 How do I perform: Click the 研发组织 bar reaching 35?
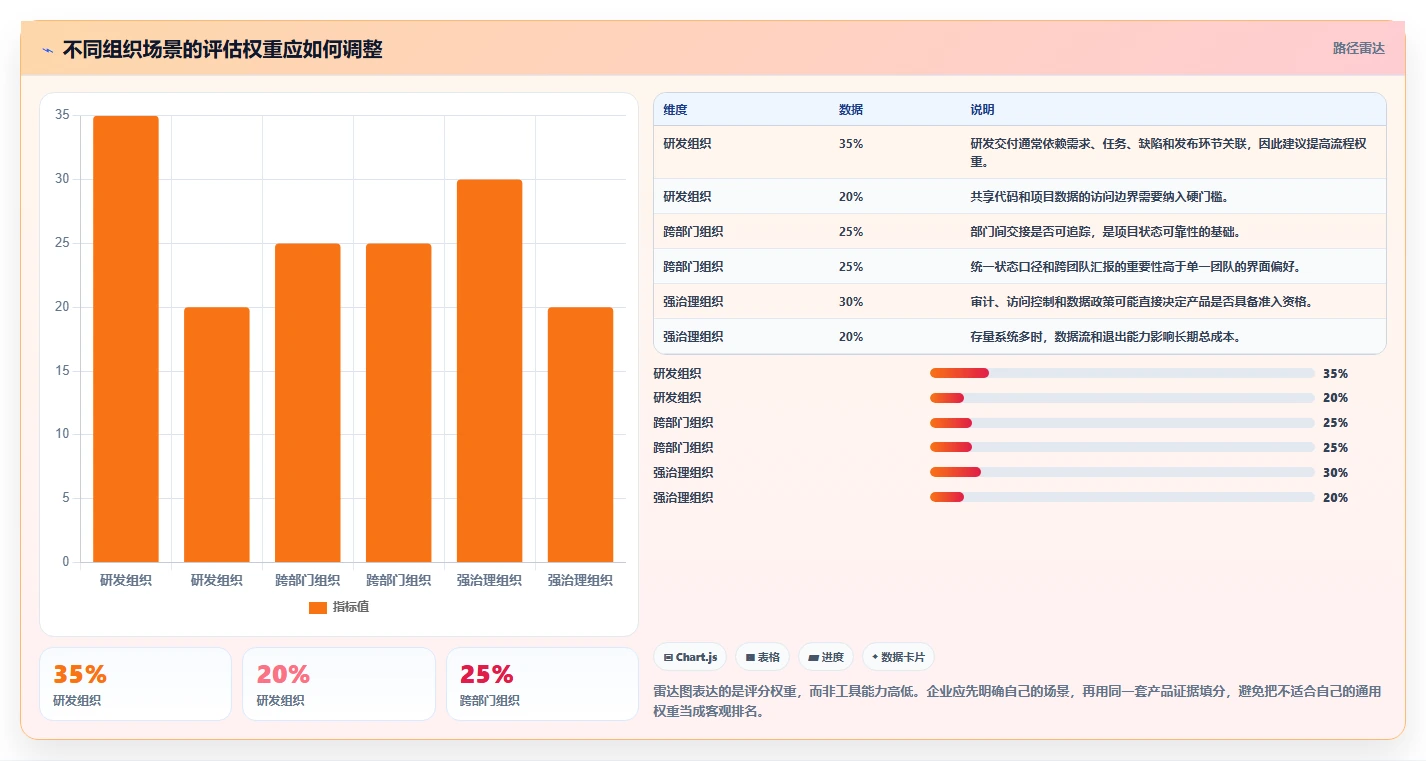126,339
